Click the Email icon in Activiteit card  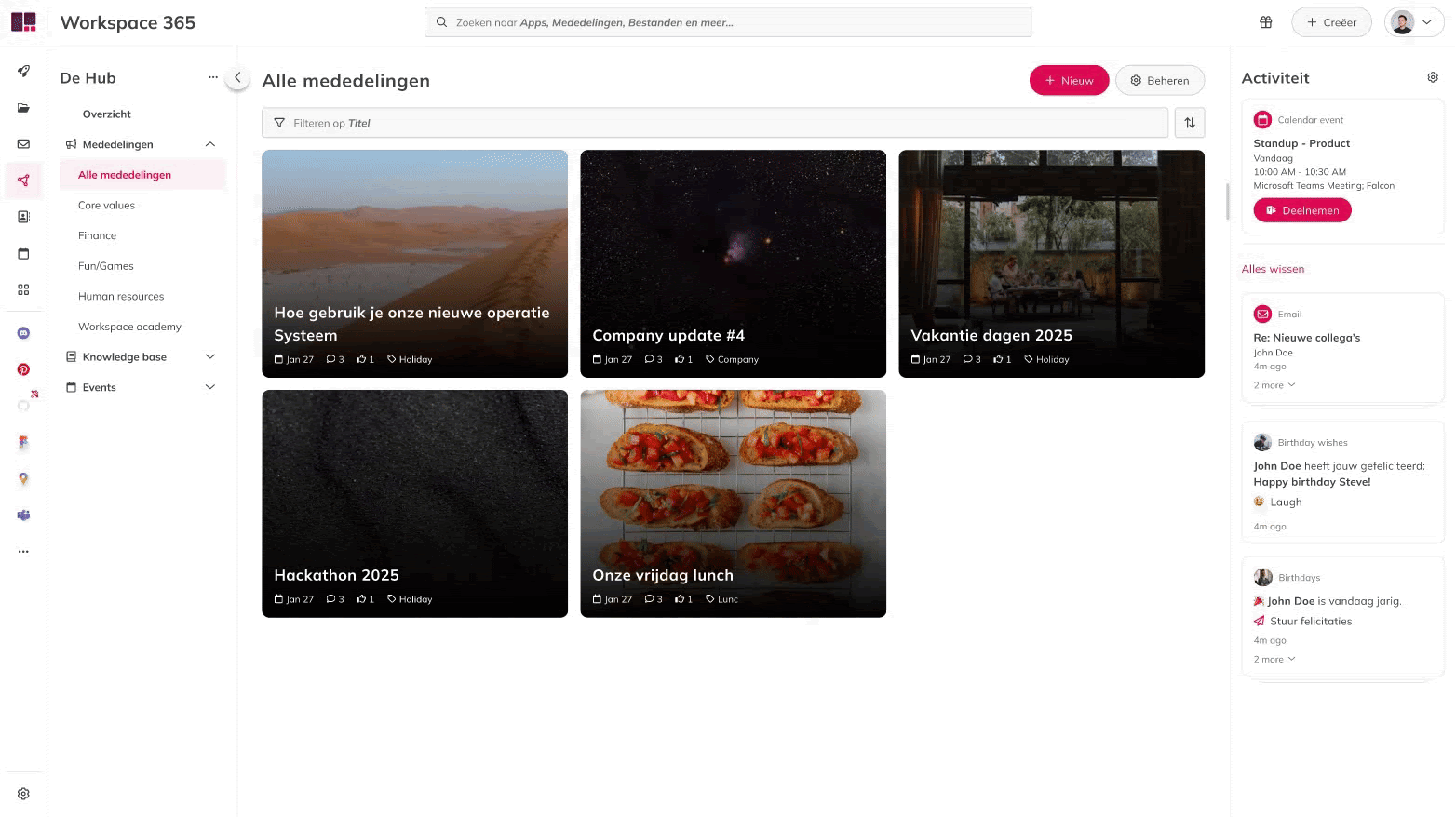1262,314
